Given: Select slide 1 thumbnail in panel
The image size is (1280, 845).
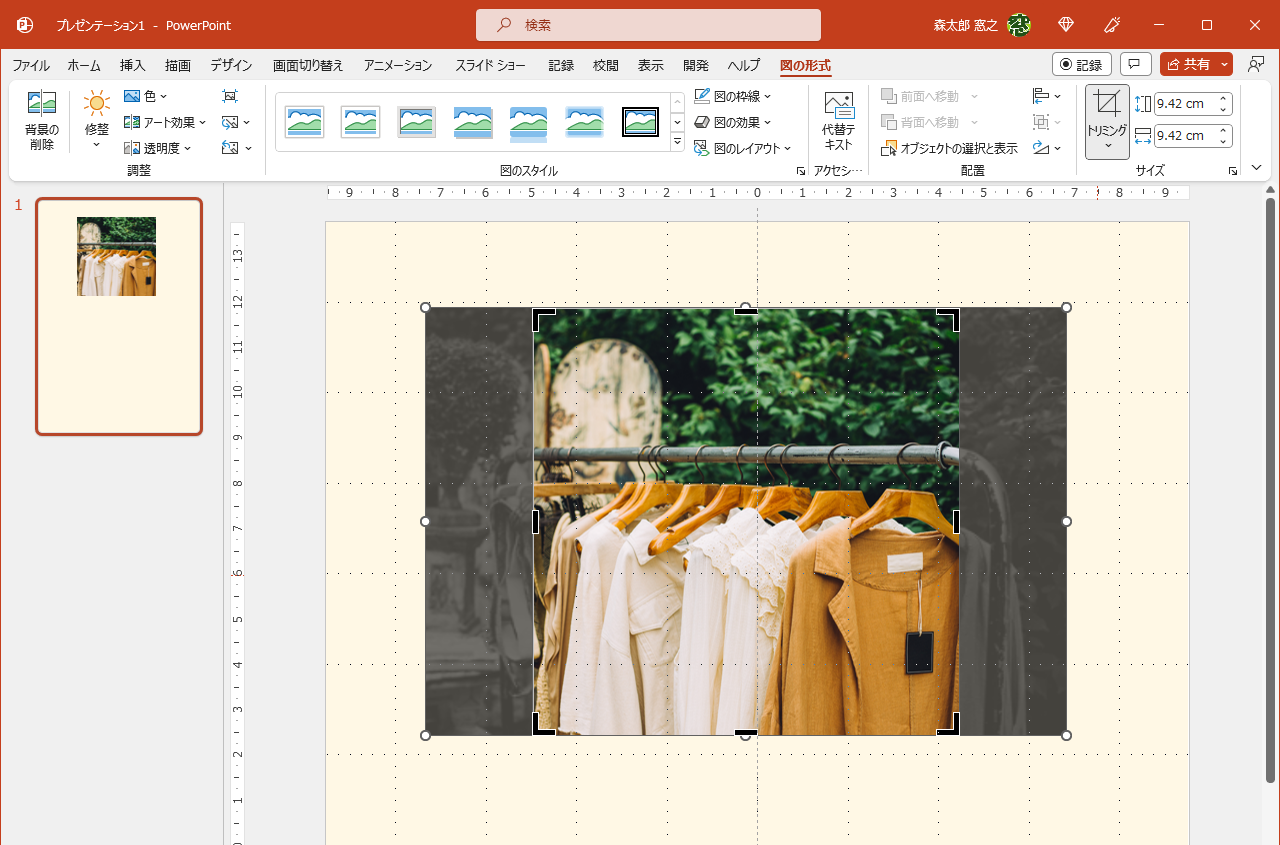Looking at the screenshot, I should pyautogui.click(x=119, y=316).
